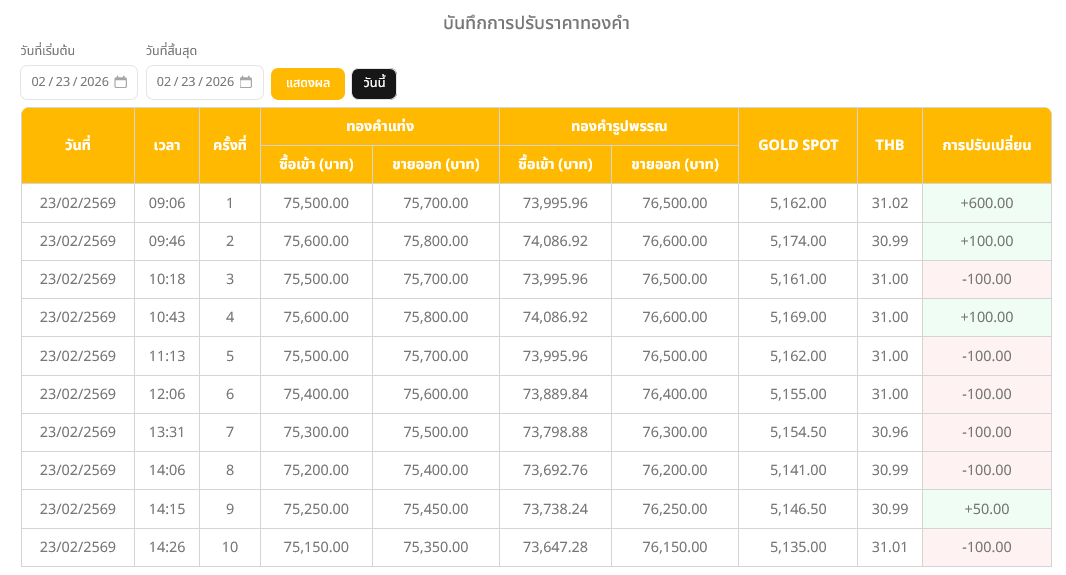Click the ทองคำแท่ง group header
This screenshot has width=1066, height=575.
click(x=379, y=127)
